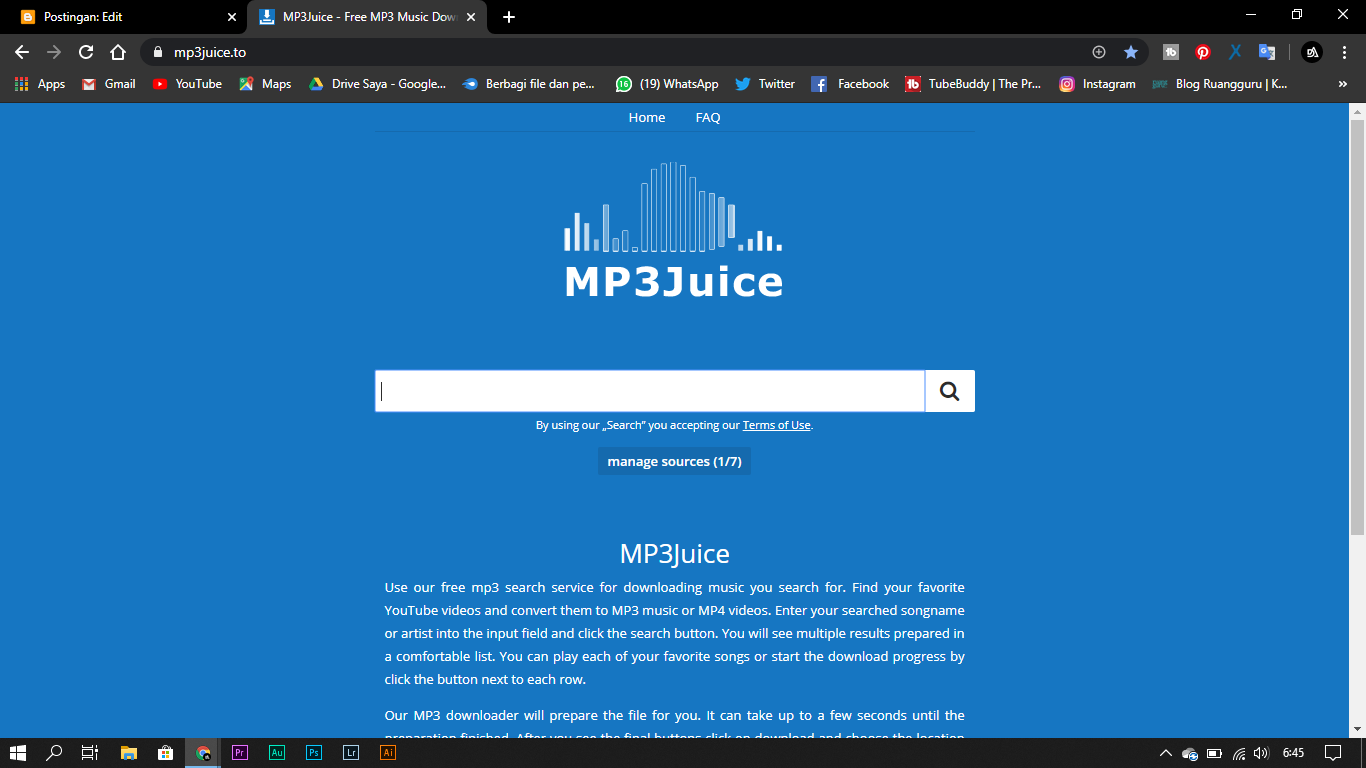Open the YouTube bookmark

(x=187, y=84)
